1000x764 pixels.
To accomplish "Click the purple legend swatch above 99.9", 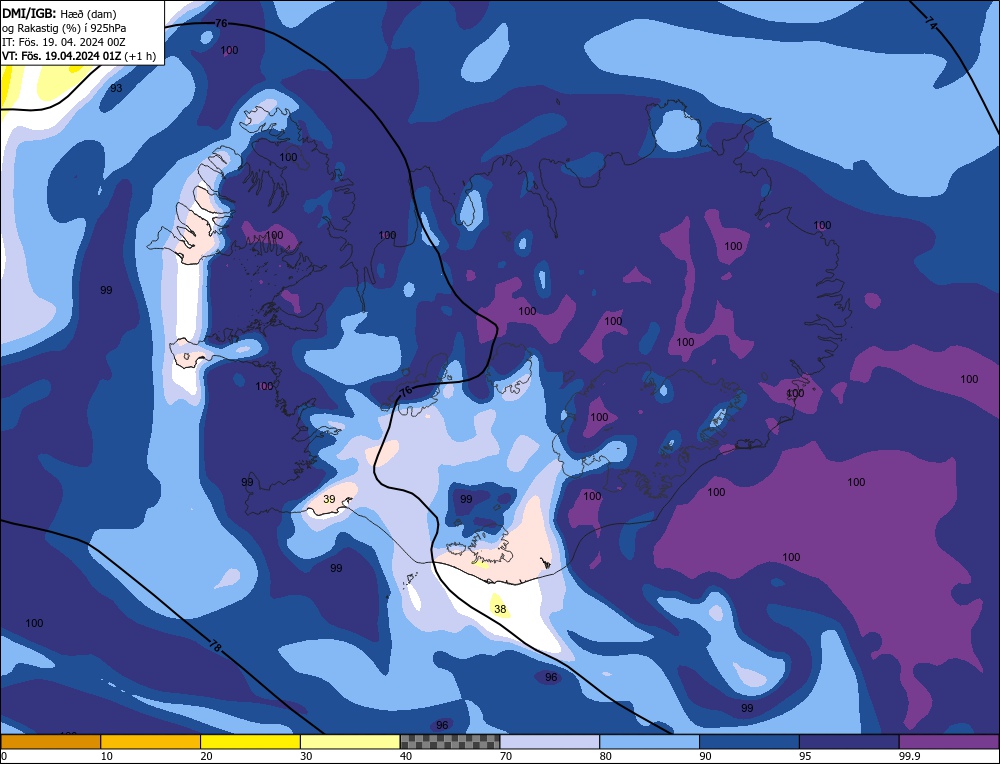I will (x=949, y=741).
